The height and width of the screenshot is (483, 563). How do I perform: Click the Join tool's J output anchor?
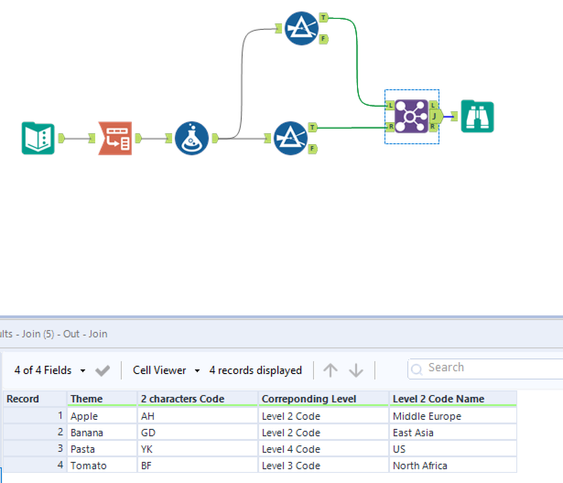pyautogui.click(x=436, y=116)
